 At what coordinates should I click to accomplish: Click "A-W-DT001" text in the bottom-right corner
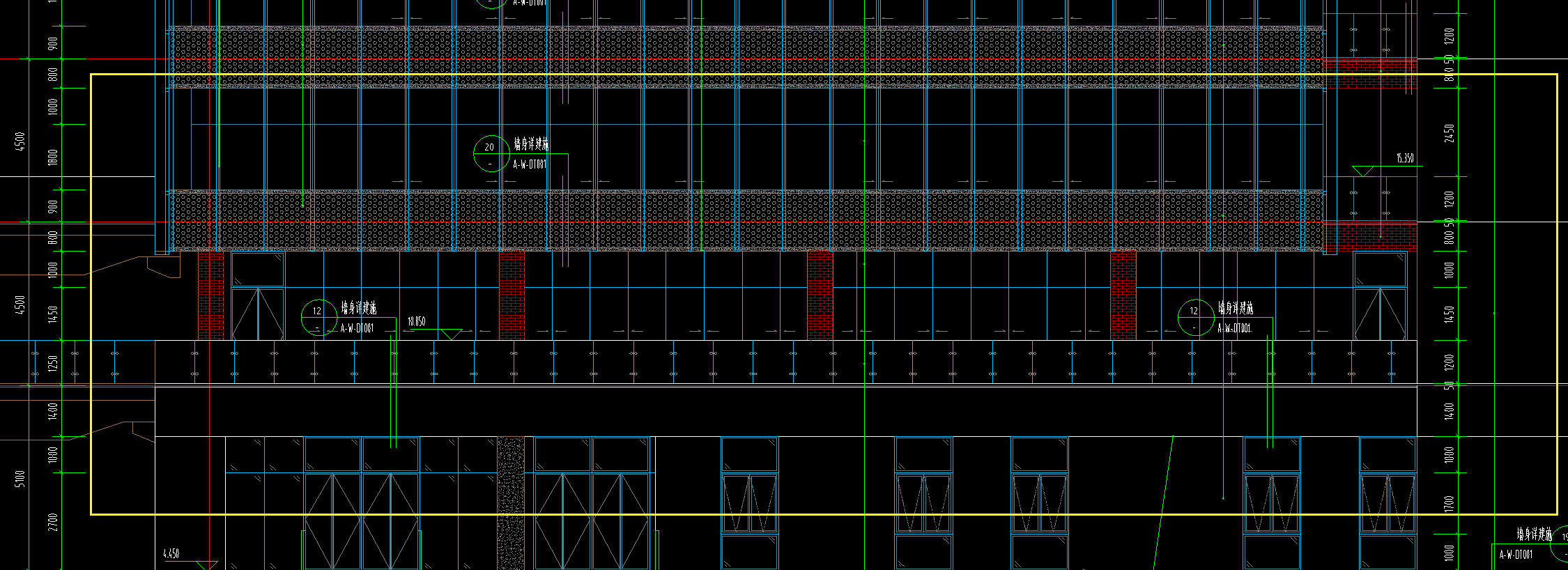1516,555
